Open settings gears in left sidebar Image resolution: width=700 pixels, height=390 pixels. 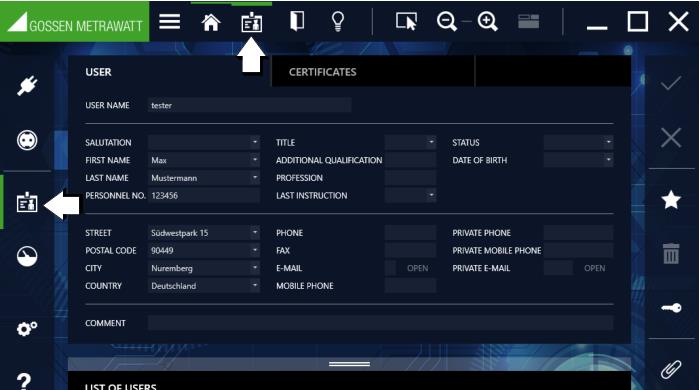27,329
